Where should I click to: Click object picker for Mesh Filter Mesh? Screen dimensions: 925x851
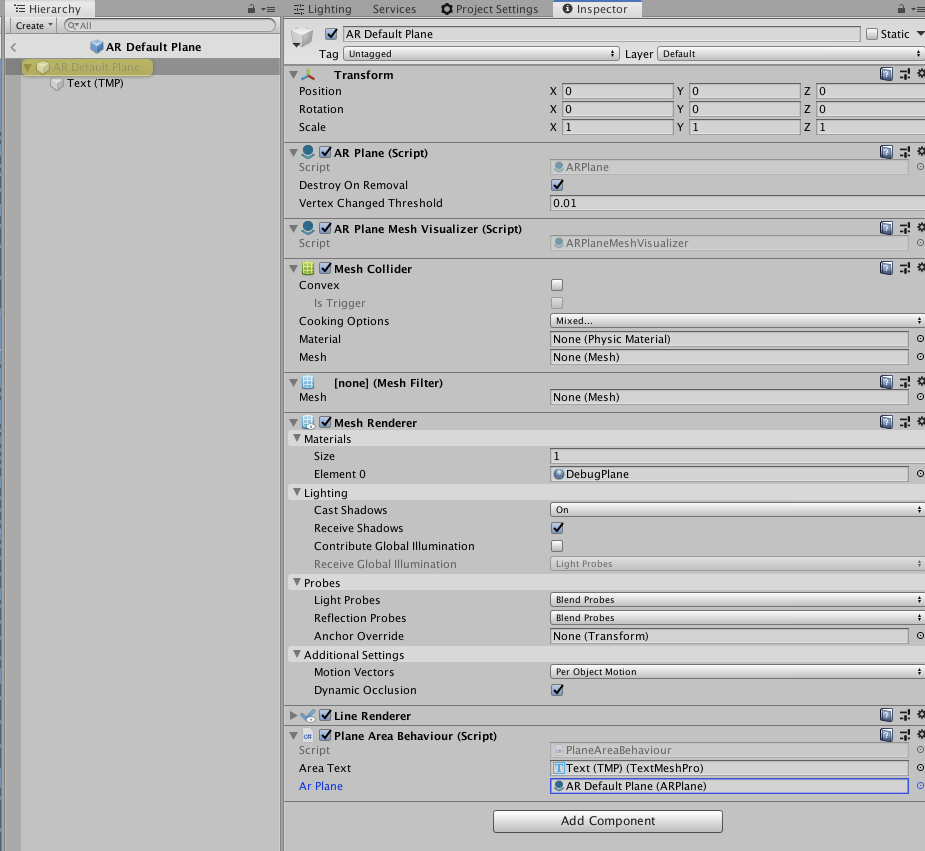coord(920,397)
